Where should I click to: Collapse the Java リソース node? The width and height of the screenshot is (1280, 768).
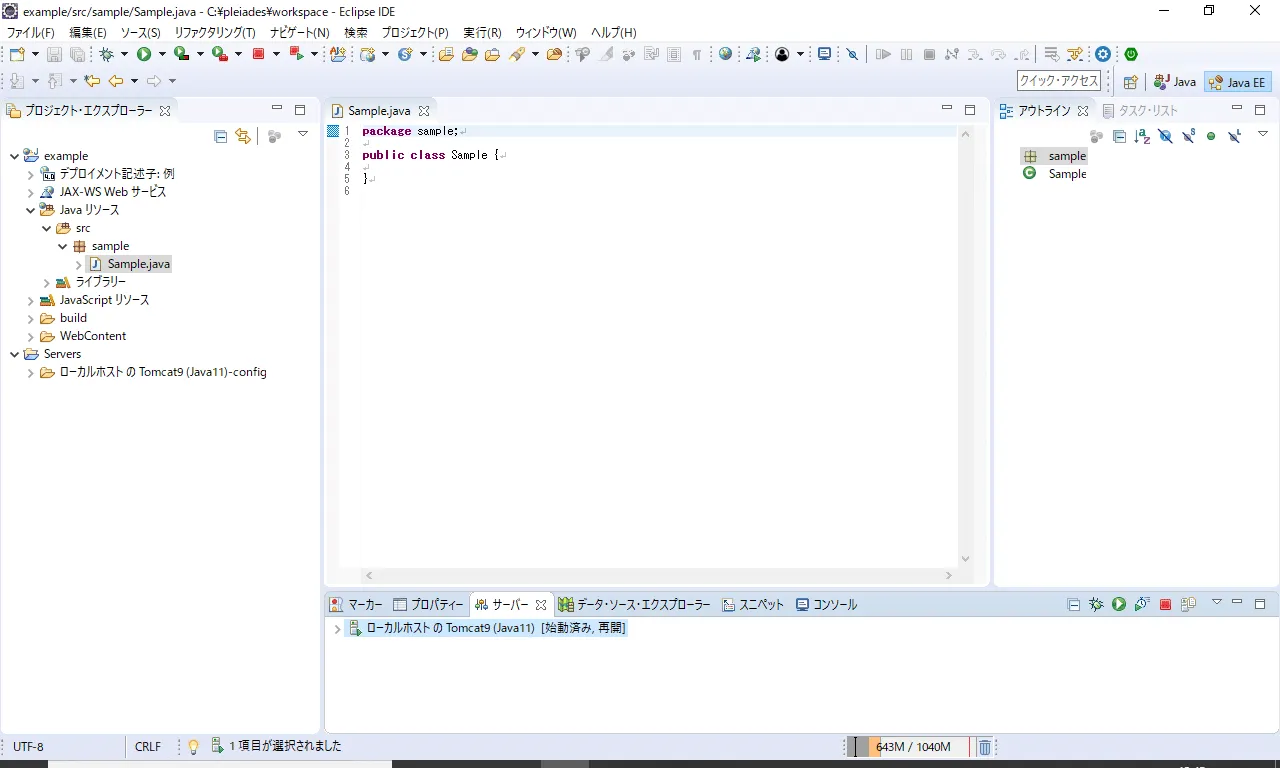tap(30, 210)
